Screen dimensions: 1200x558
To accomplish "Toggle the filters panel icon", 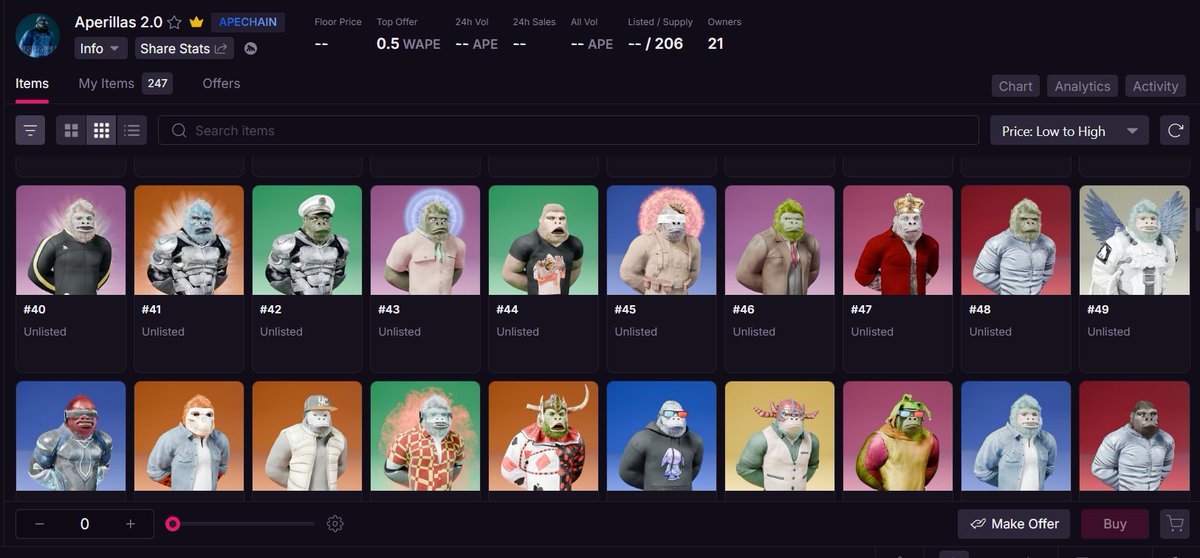I will 31,130.
